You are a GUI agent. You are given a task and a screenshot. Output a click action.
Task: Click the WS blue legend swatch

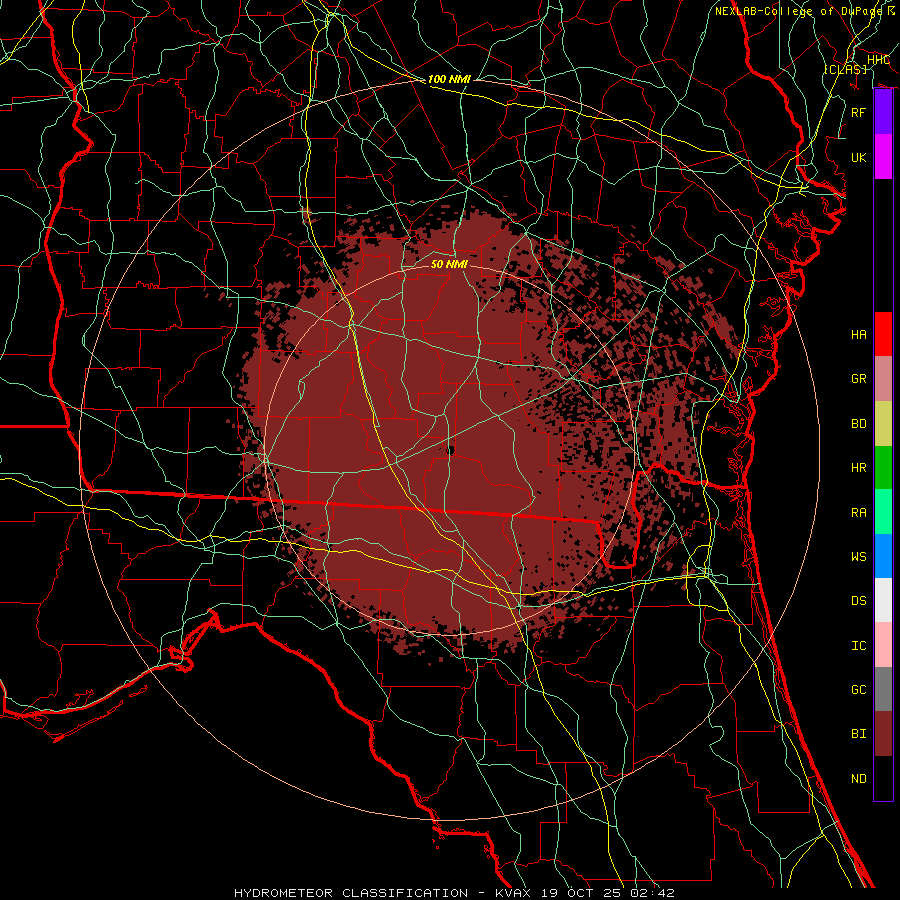click(x=883, y=556)
